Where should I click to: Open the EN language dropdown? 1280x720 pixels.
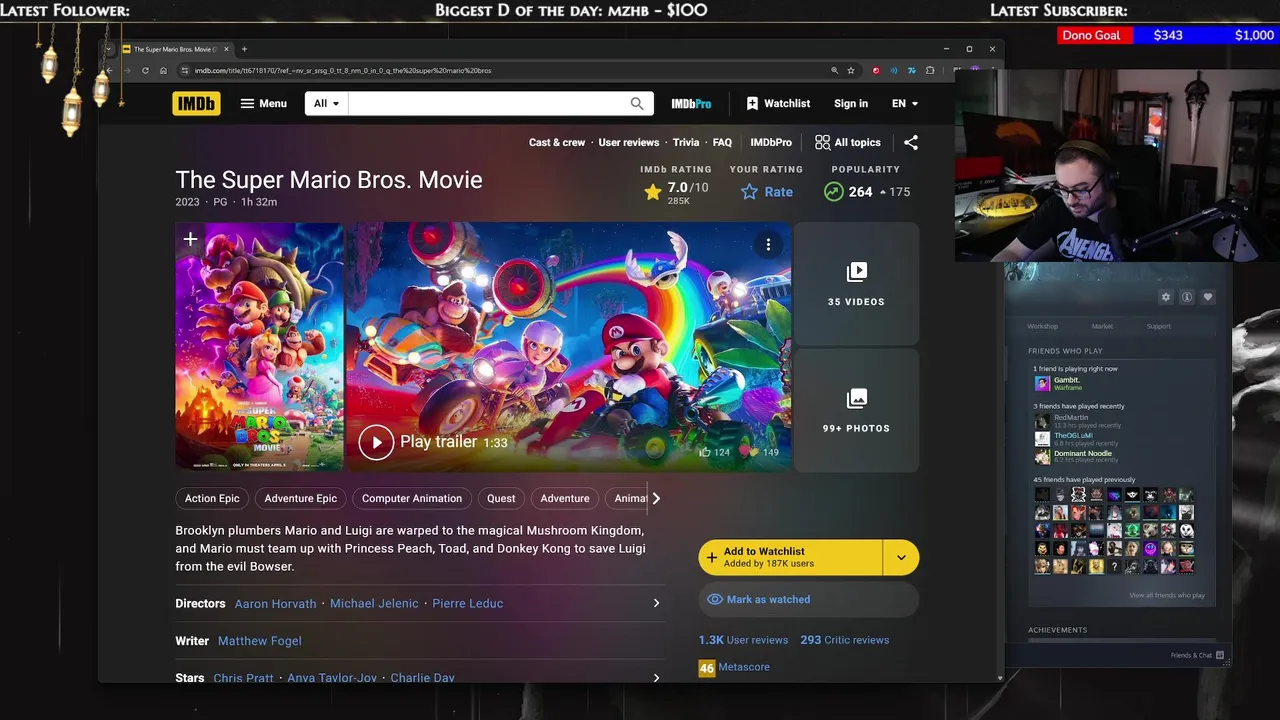[x=905, y=103]
